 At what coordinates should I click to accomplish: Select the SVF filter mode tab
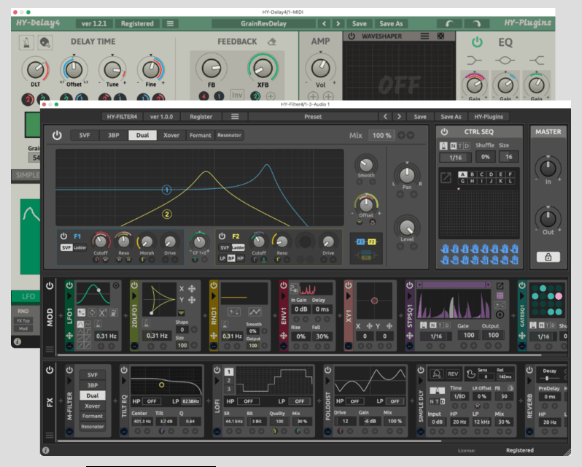click(84, 135)
